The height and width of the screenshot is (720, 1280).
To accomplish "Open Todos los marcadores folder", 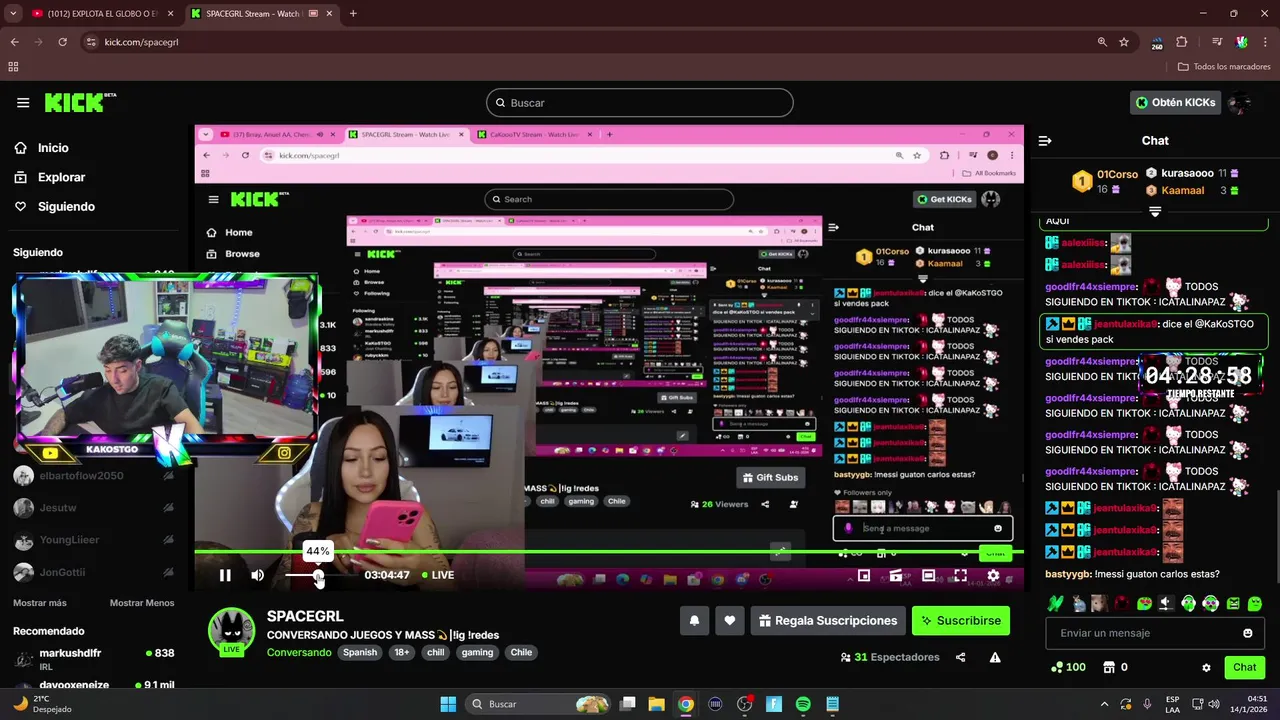I will tap(1224, 67).
